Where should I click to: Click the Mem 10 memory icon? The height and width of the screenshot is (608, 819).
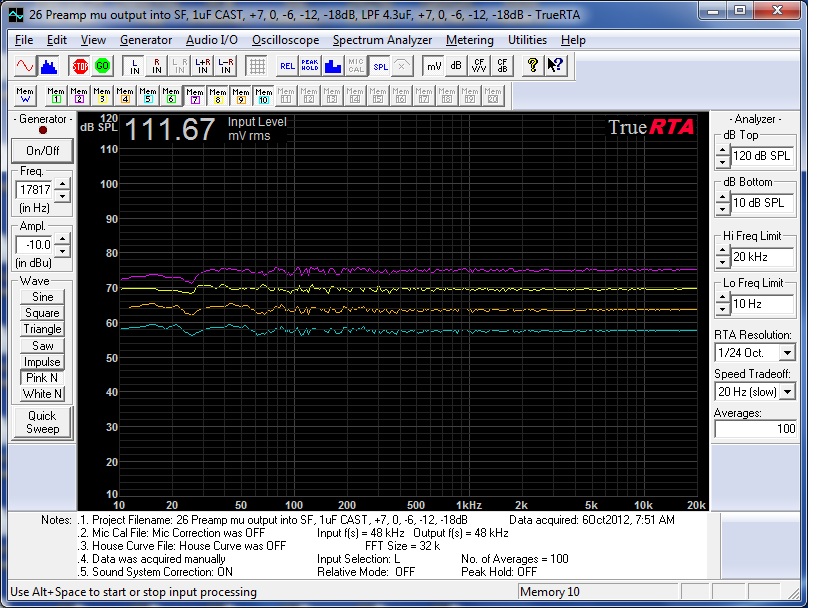click(x=264, y=96)
